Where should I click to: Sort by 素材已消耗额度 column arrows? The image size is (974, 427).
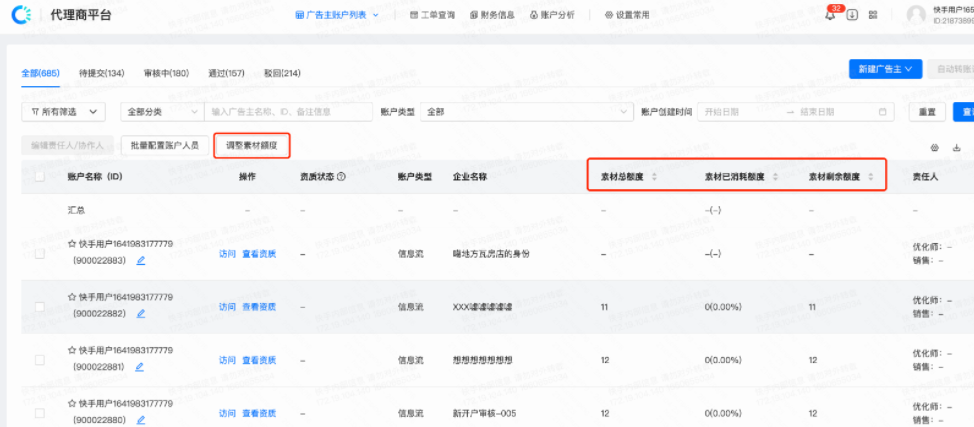[775, 177]
